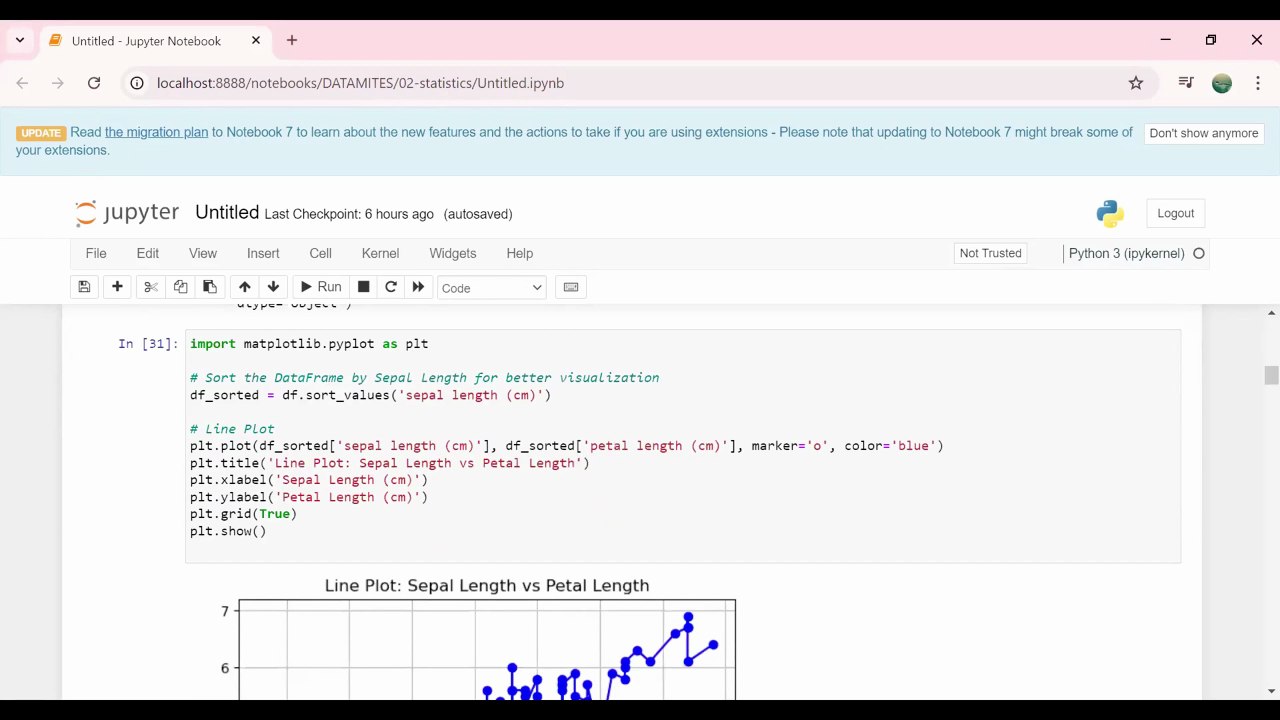Click the plt.show() code line
This screenshot has width=1280, height=720.
click(x=228, y=531)
